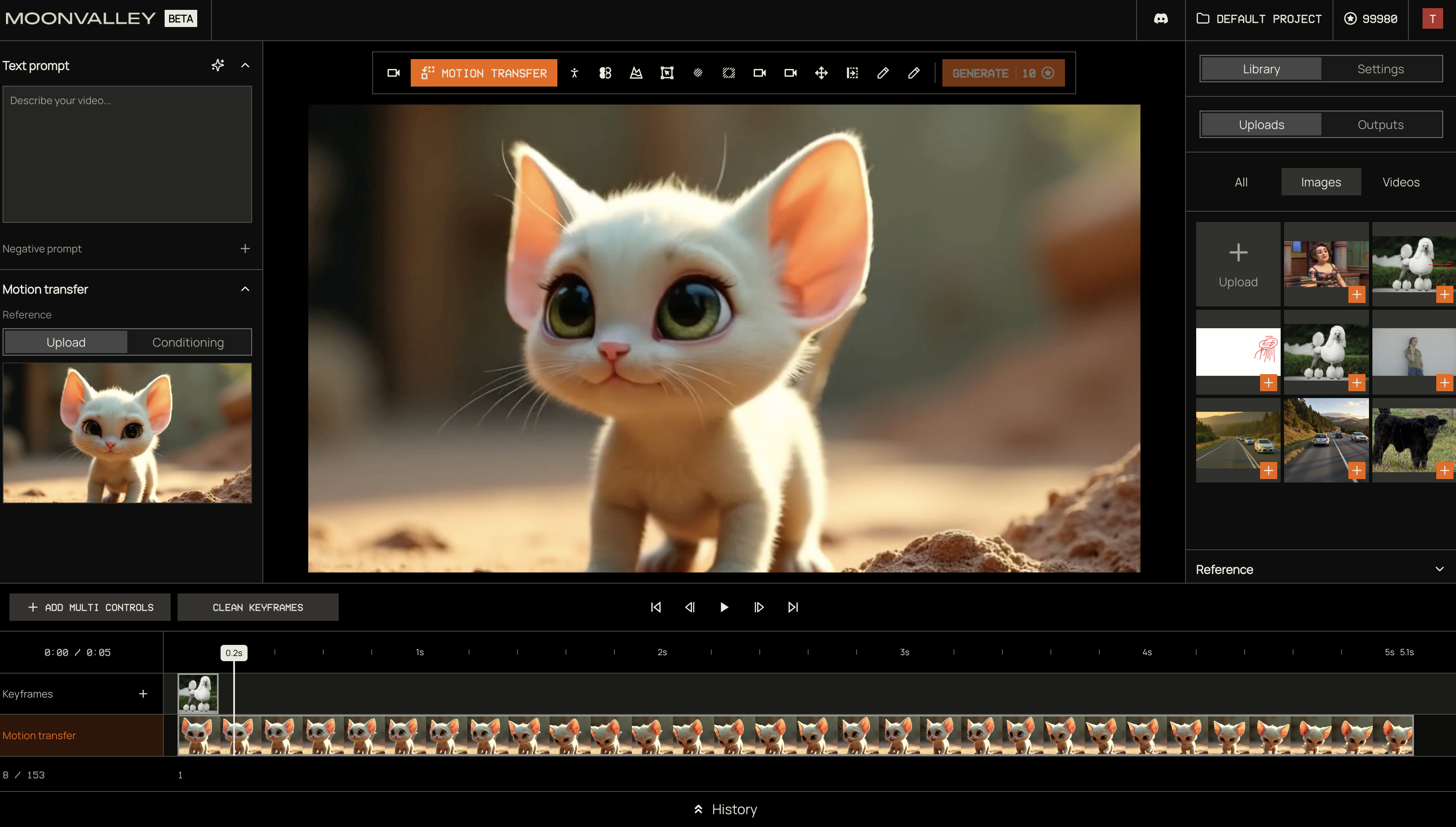Click the four-blob shapes tool icon
Screen dimensions: 1456x827
point(605,73)
